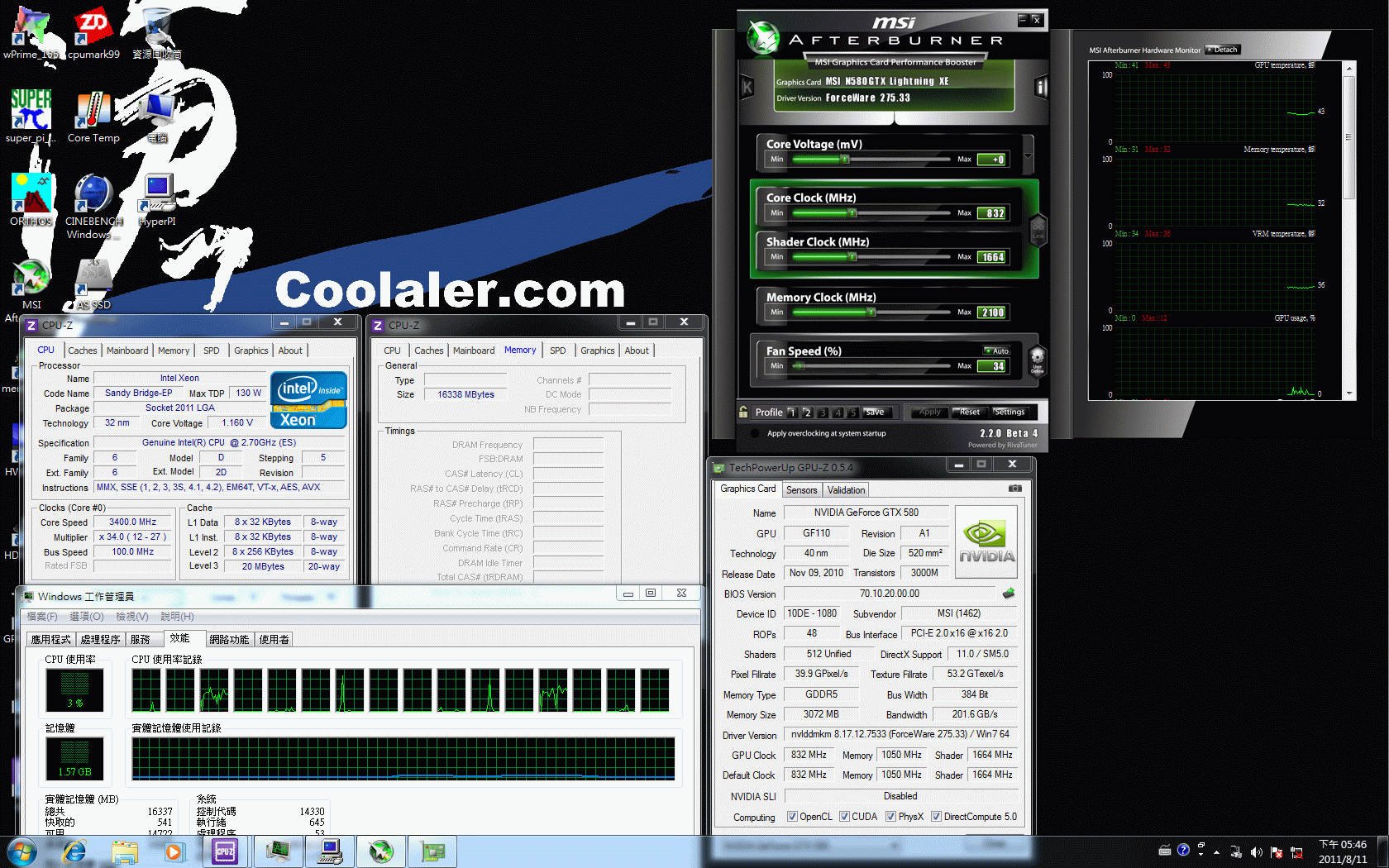Click the hardware monitor scrollbar down arrow
The height and width of the screenshot is (868, 1389).
coord(1349,394)
